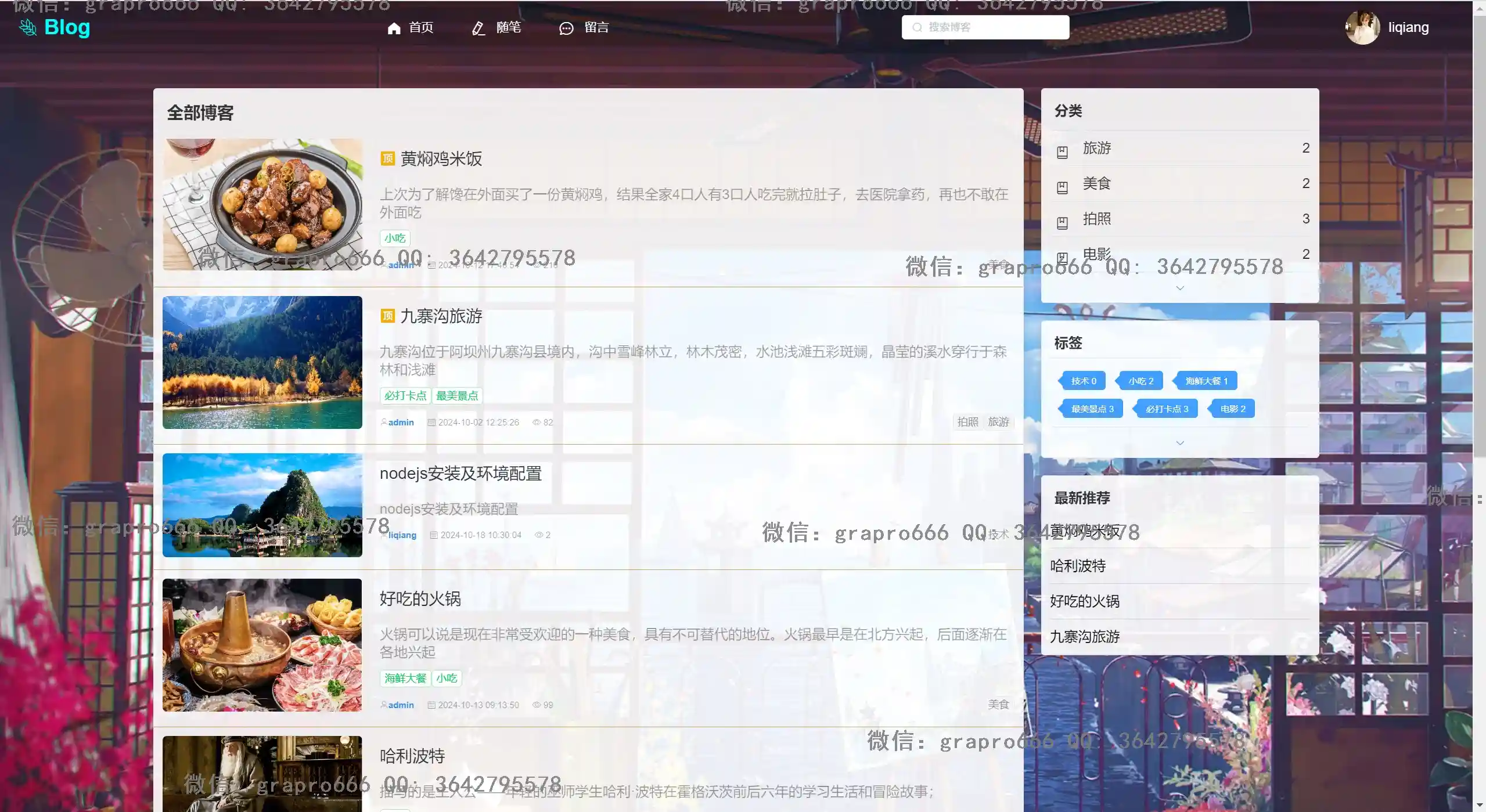
Task: Select the blue 海鲜大餐 1 tag
Action: pos(1206,381)
